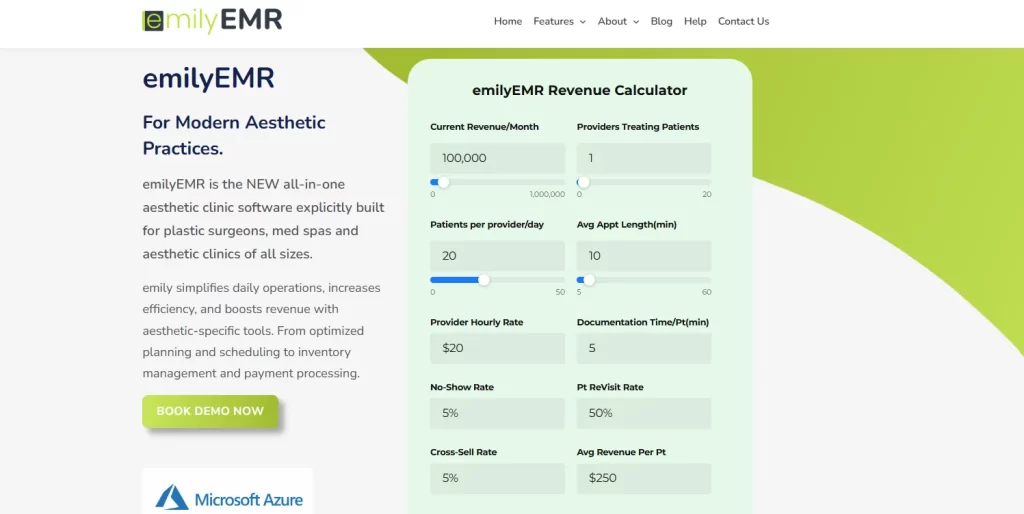Click the Documentation Time/Pt input field

644,348
